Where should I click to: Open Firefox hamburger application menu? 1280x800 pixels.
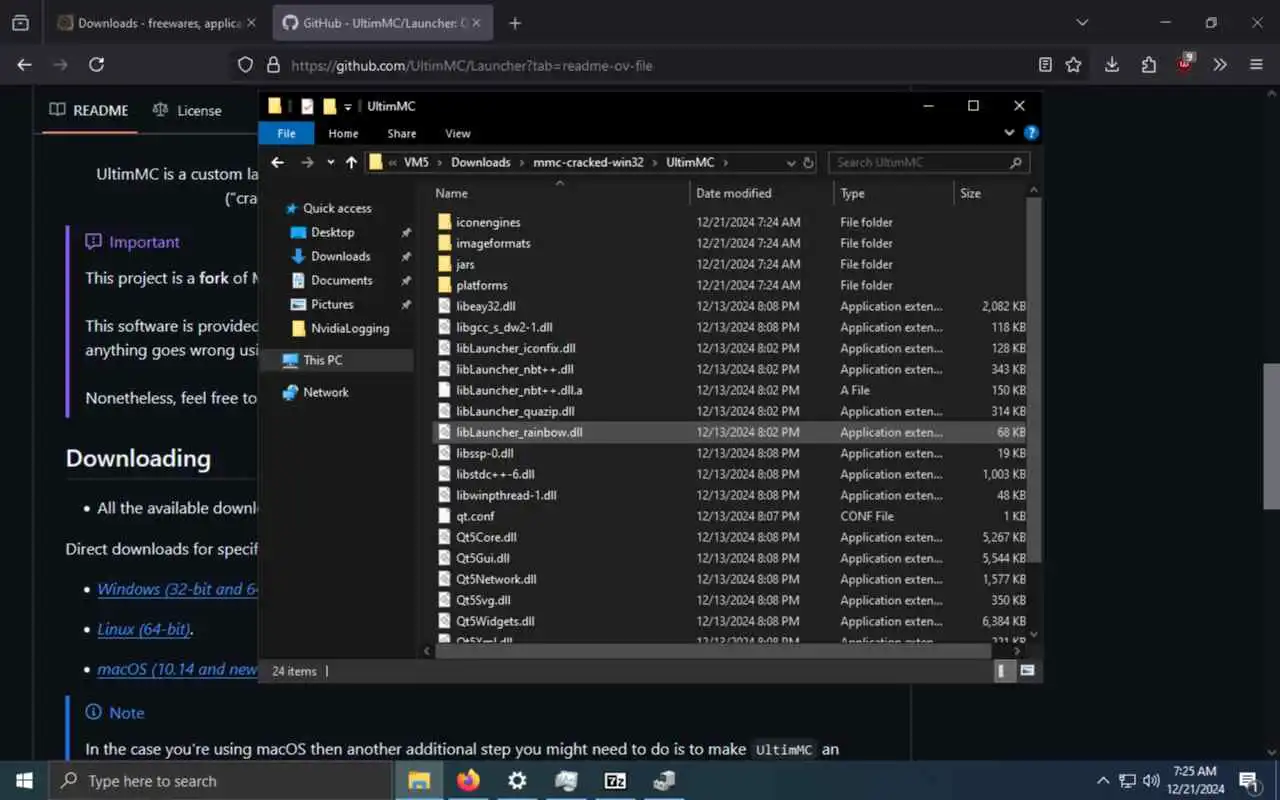[1256, 65]
